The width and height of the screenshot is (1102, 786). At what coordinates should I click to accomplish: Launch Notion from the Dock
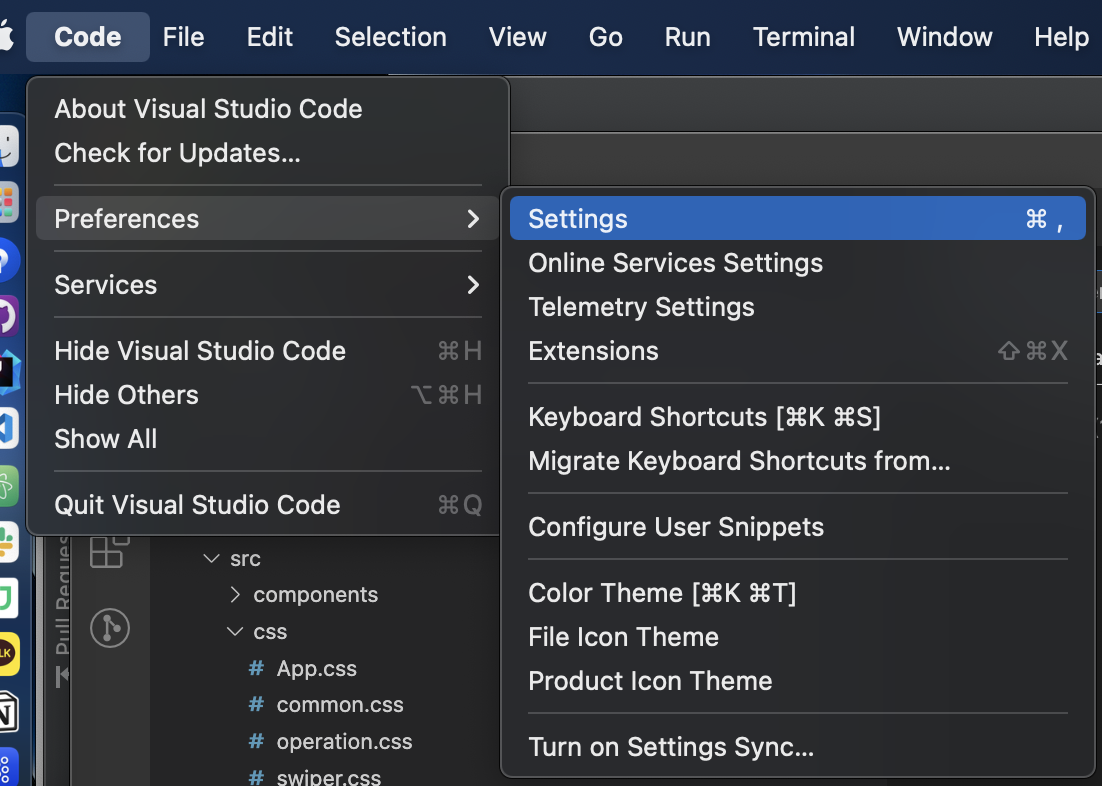tap(7, 708)
